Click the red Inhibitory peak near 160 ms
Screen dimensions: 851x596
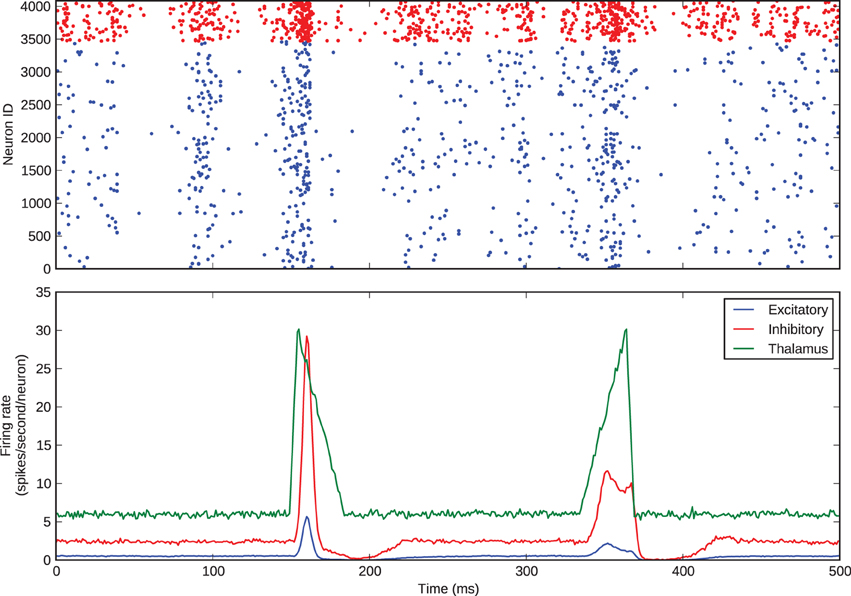(x=307, y=337)
